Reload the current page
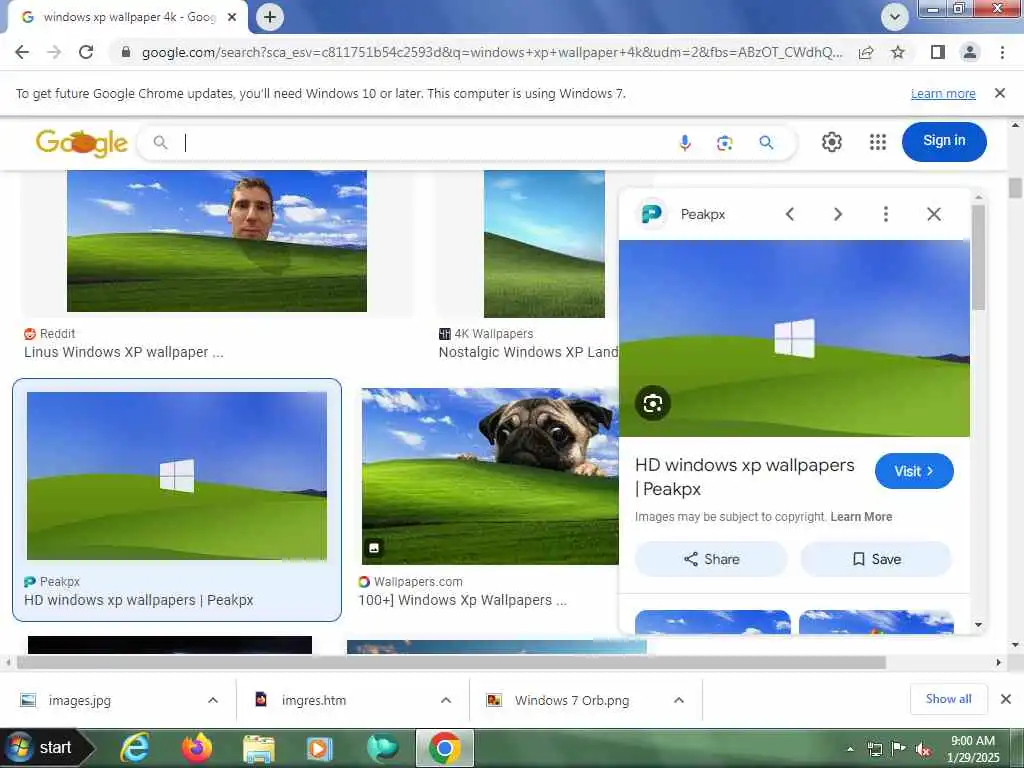The width and height of the screenshot is (1024, 768). click(86, 52)
